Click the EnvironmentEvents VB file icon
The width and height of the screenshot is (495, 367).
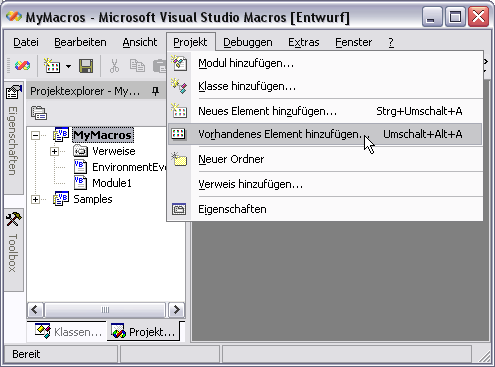tap(80, 167)
